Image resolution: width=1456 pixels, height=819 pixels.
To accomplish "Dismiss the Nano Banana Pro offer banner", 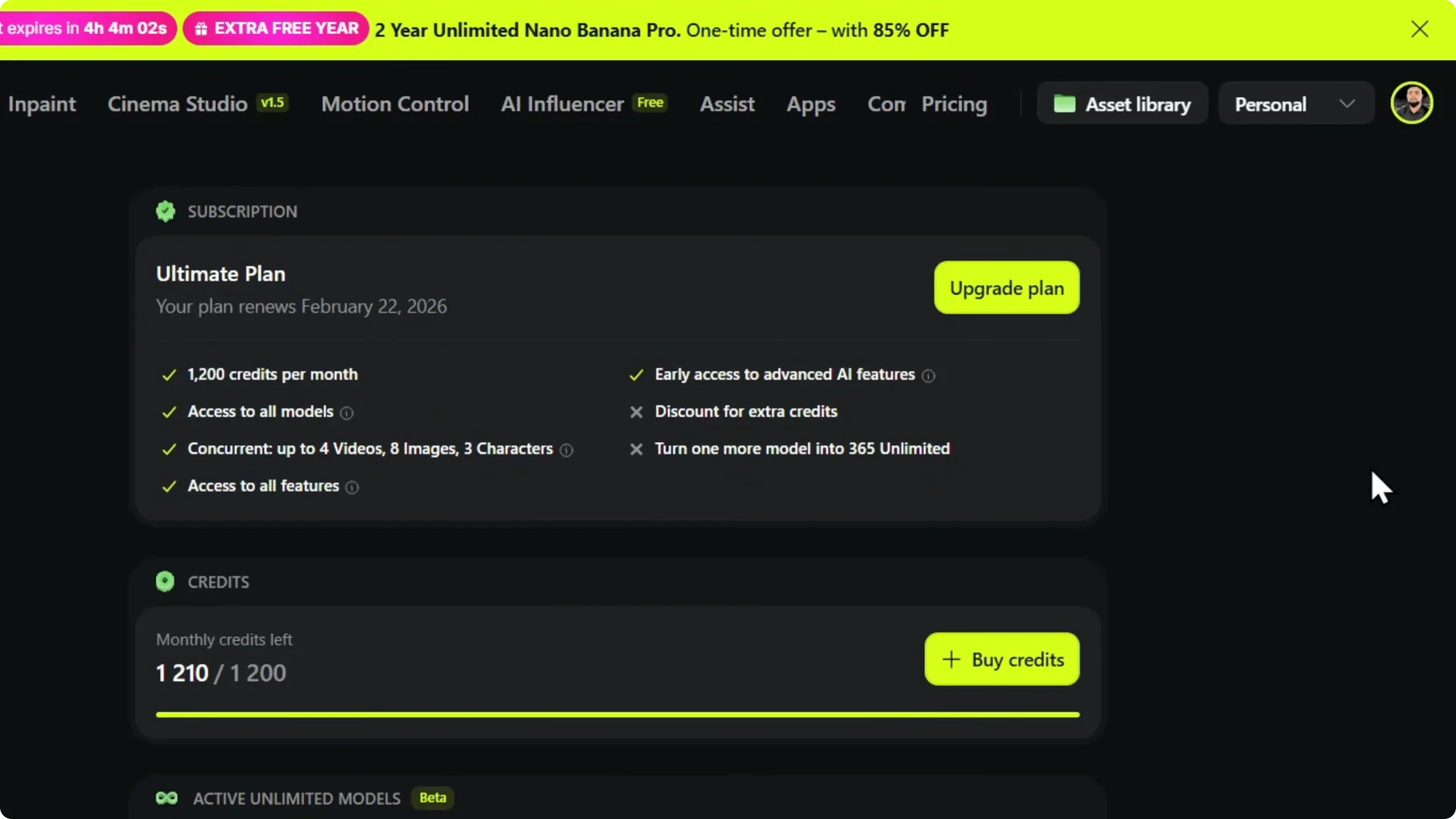I will pos(1420,29).
